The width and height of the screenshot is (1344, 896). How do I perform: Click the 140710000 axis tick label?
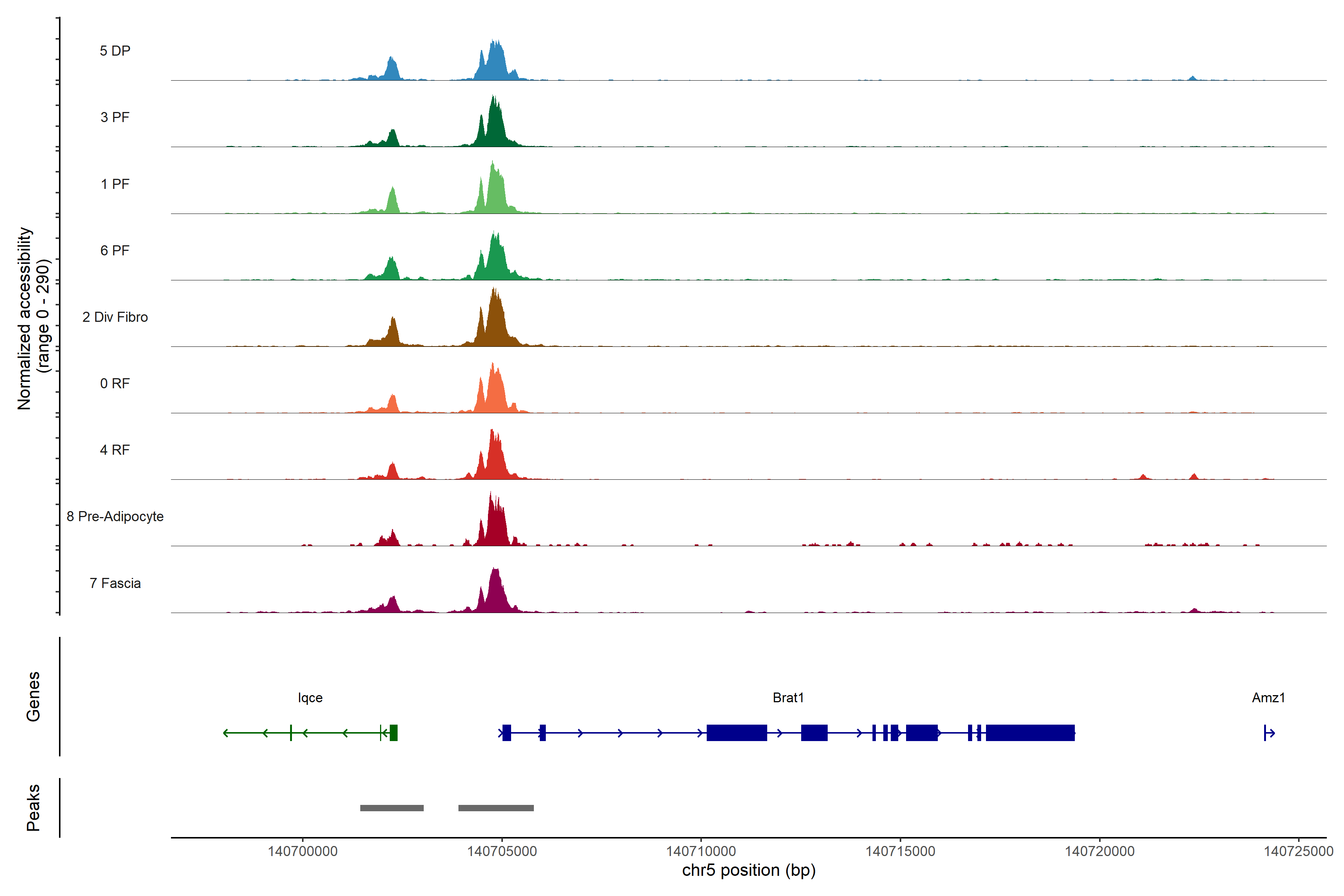pyautogui.click(x=701, y=851)
